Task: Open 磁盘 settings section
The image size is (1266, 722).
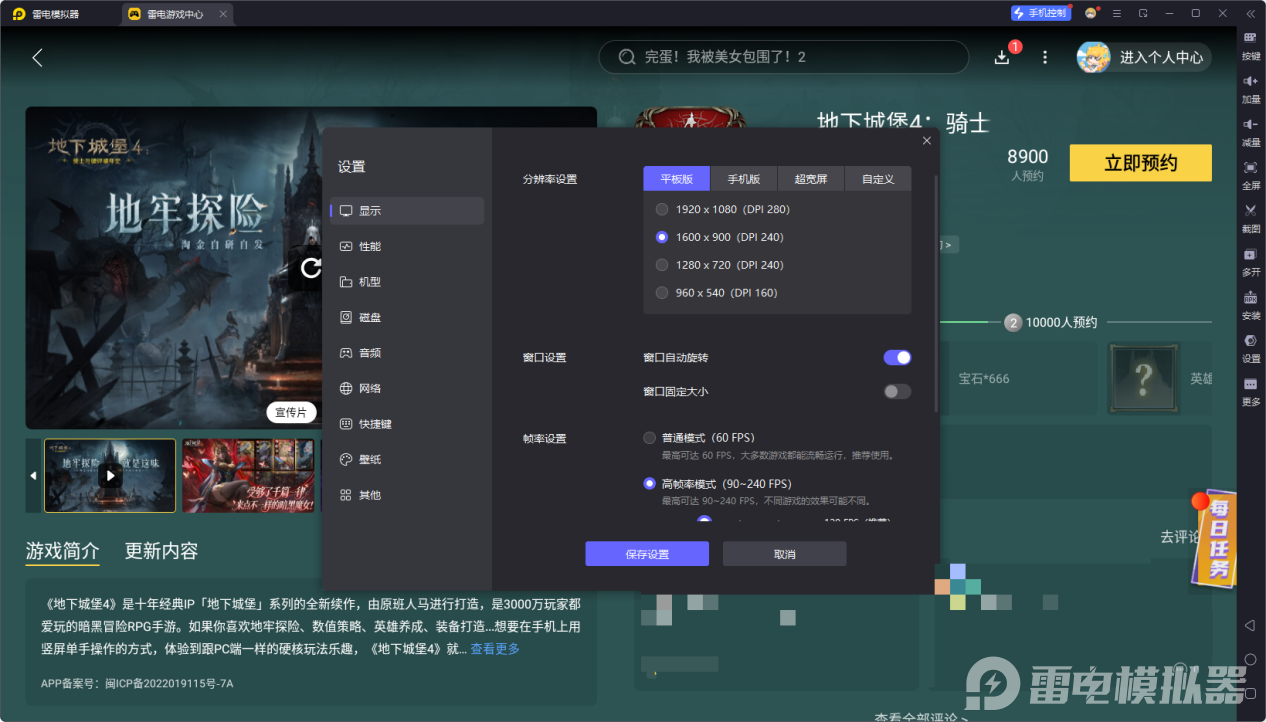Action: pos(407,317)
